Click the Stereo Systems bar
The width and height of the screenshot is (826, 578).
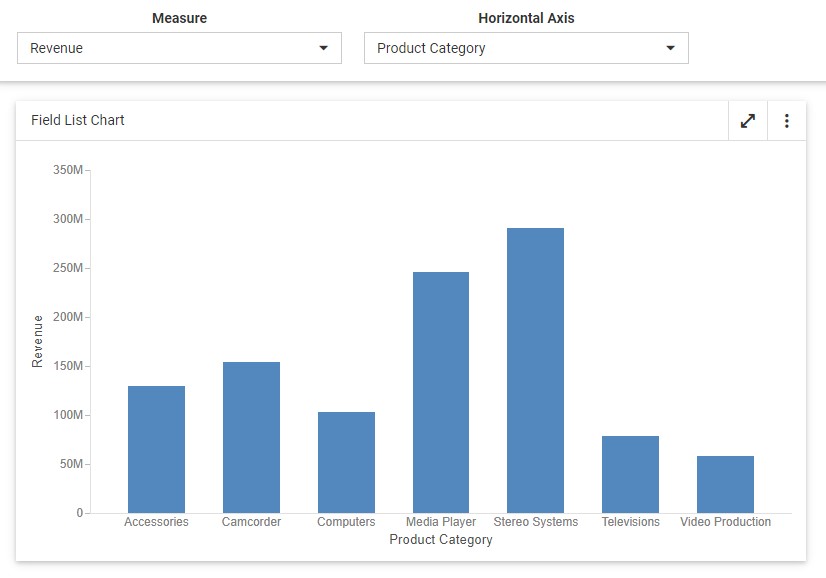pyautogui.click(x=535, y=370)
